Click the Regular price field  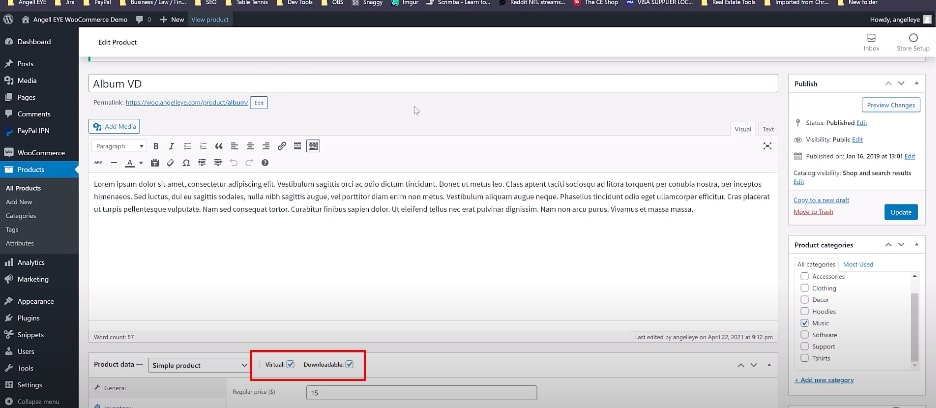coord(421,393)
